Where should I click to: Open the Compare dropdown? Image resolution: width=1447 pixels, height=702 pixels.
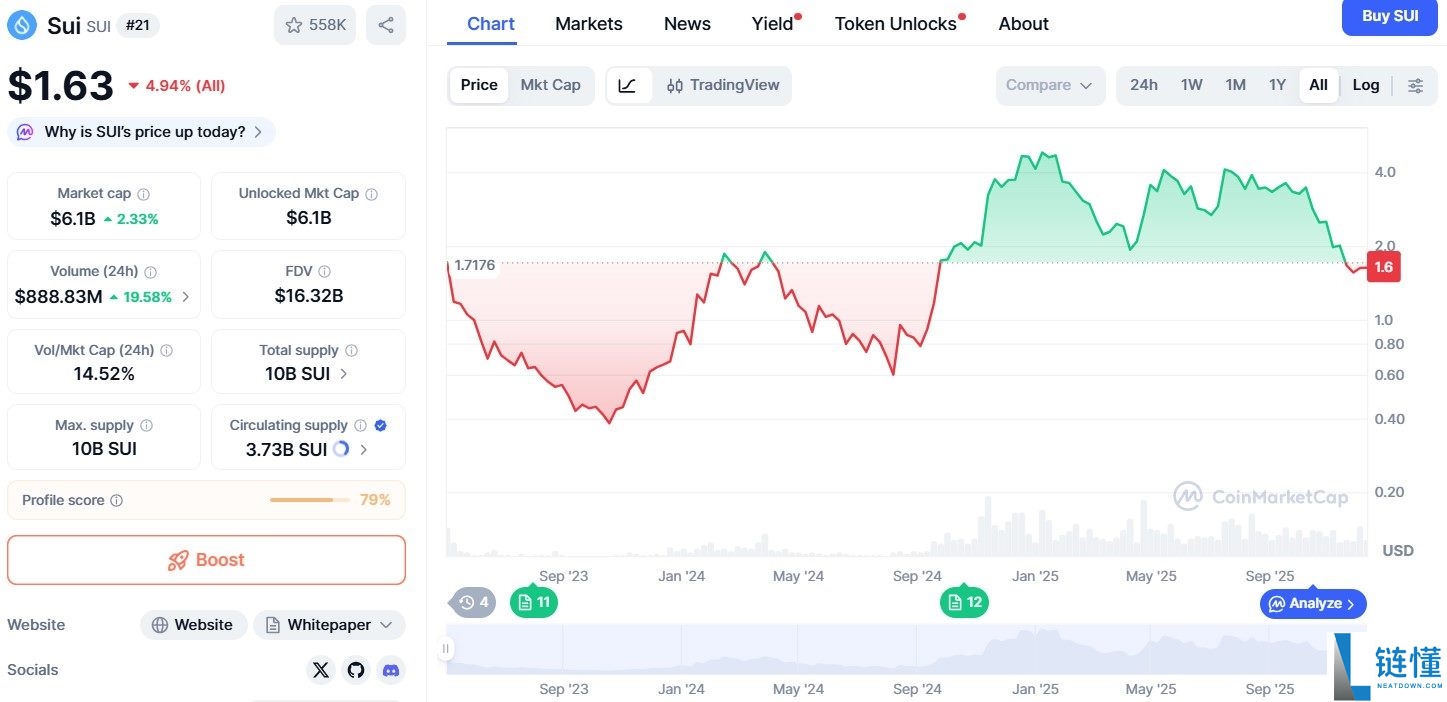coord(1049,85)
